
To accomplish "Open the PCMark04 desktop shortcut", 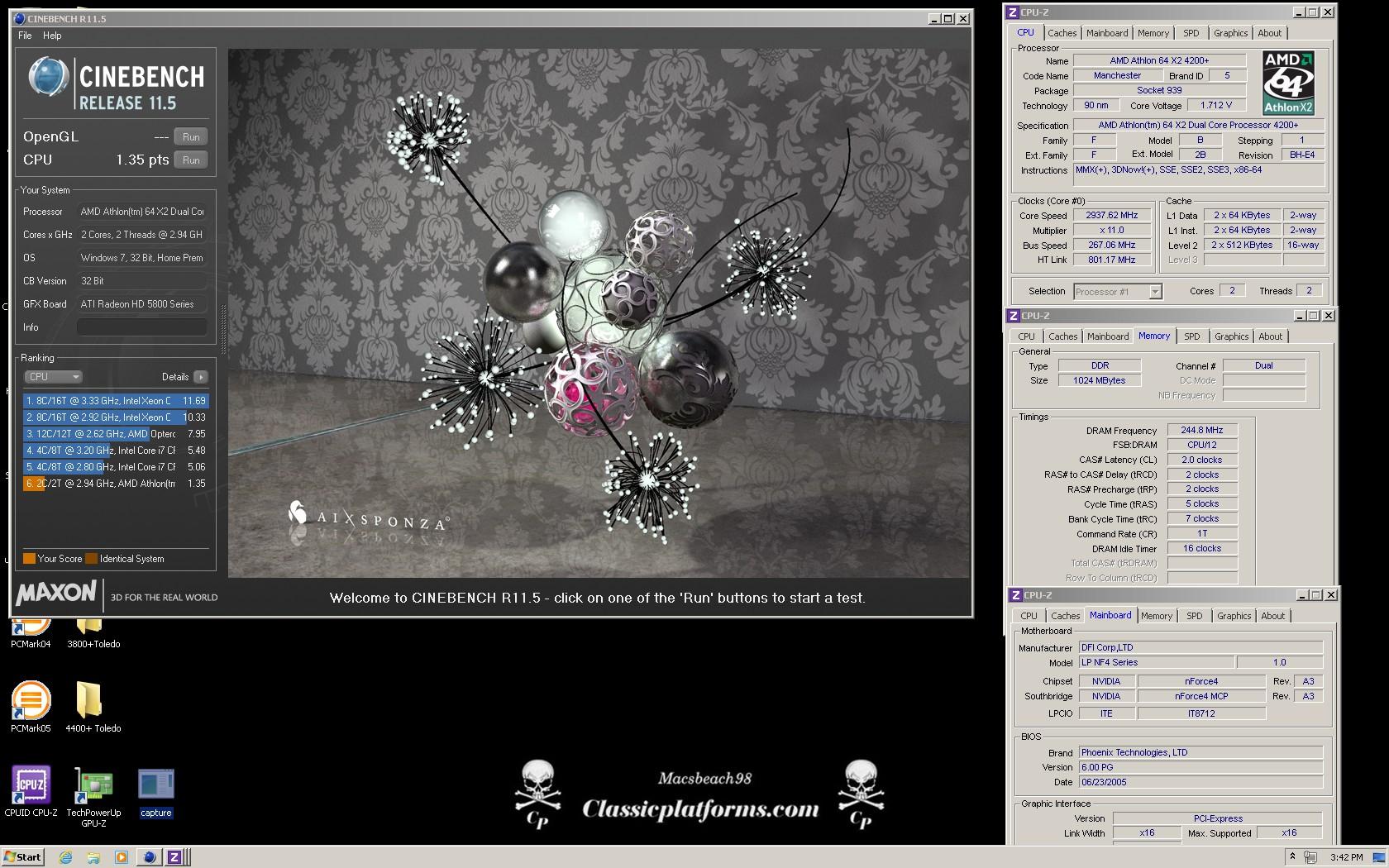I will 31,633.
